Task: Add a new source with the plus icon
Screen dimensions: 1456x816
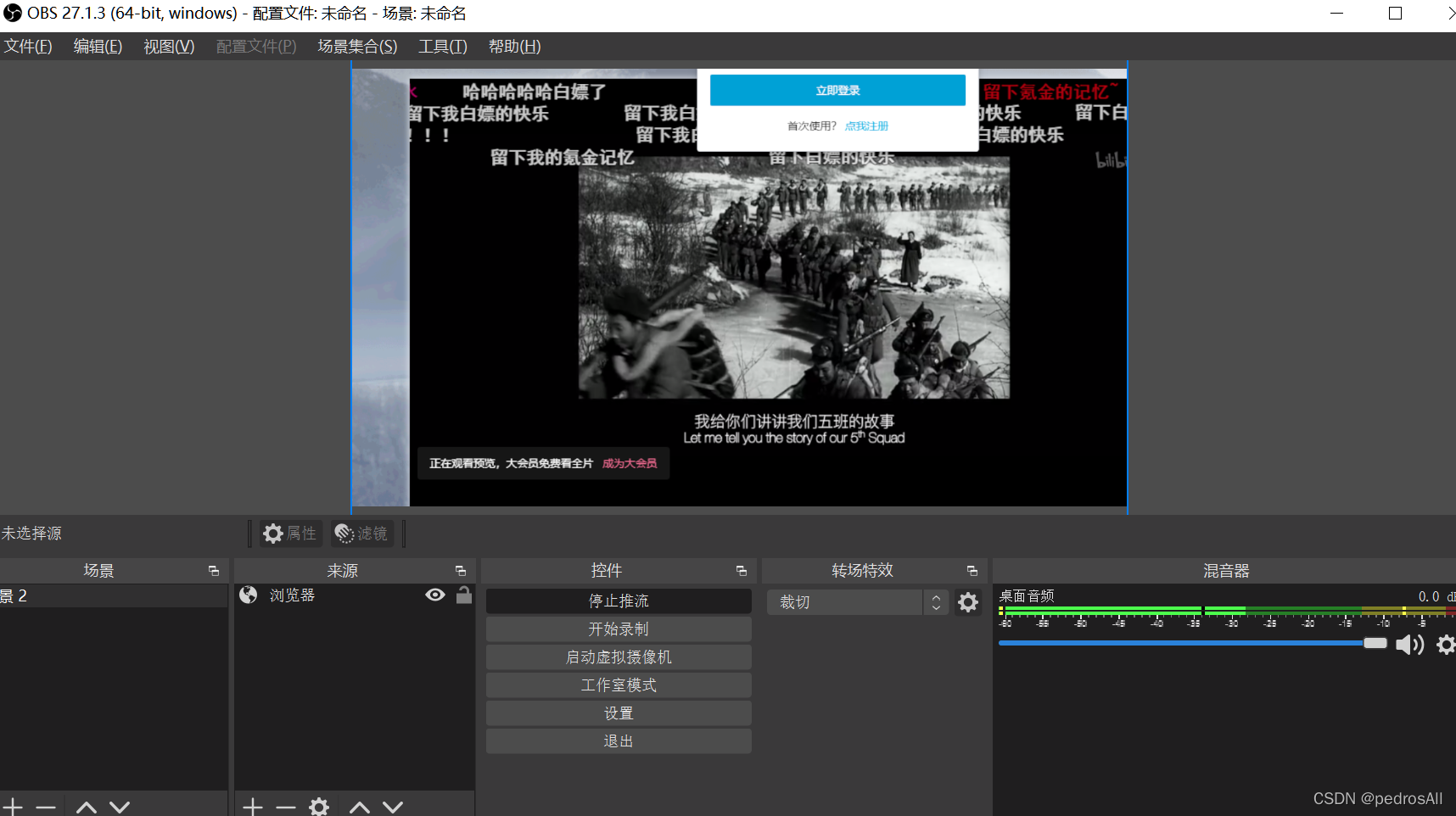Action: 253,807
